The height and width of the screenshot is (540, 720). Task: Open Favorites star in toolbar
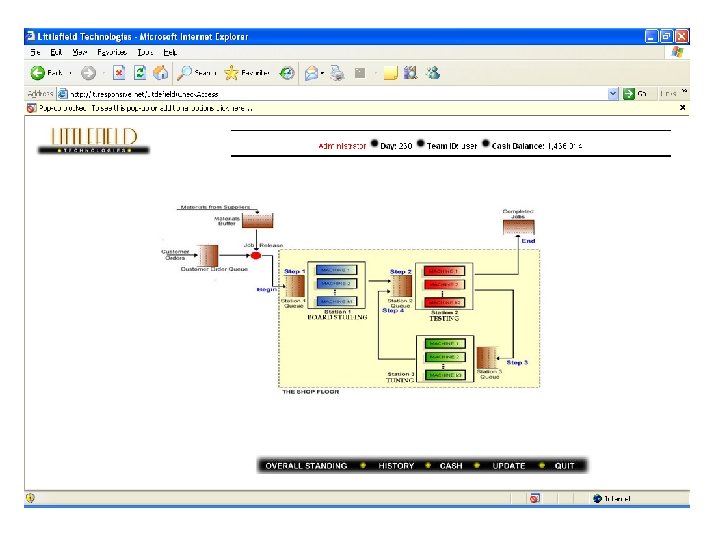coord(231,73)
